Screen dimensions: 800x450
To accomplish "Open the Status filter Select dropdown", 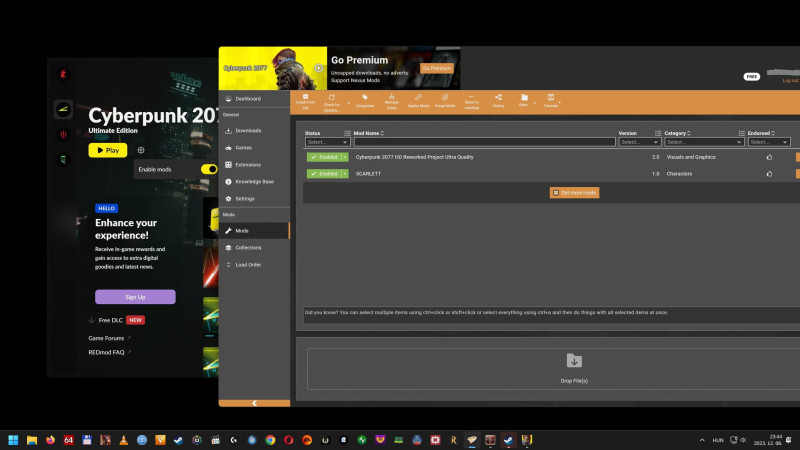I will (x=328, y=142).
